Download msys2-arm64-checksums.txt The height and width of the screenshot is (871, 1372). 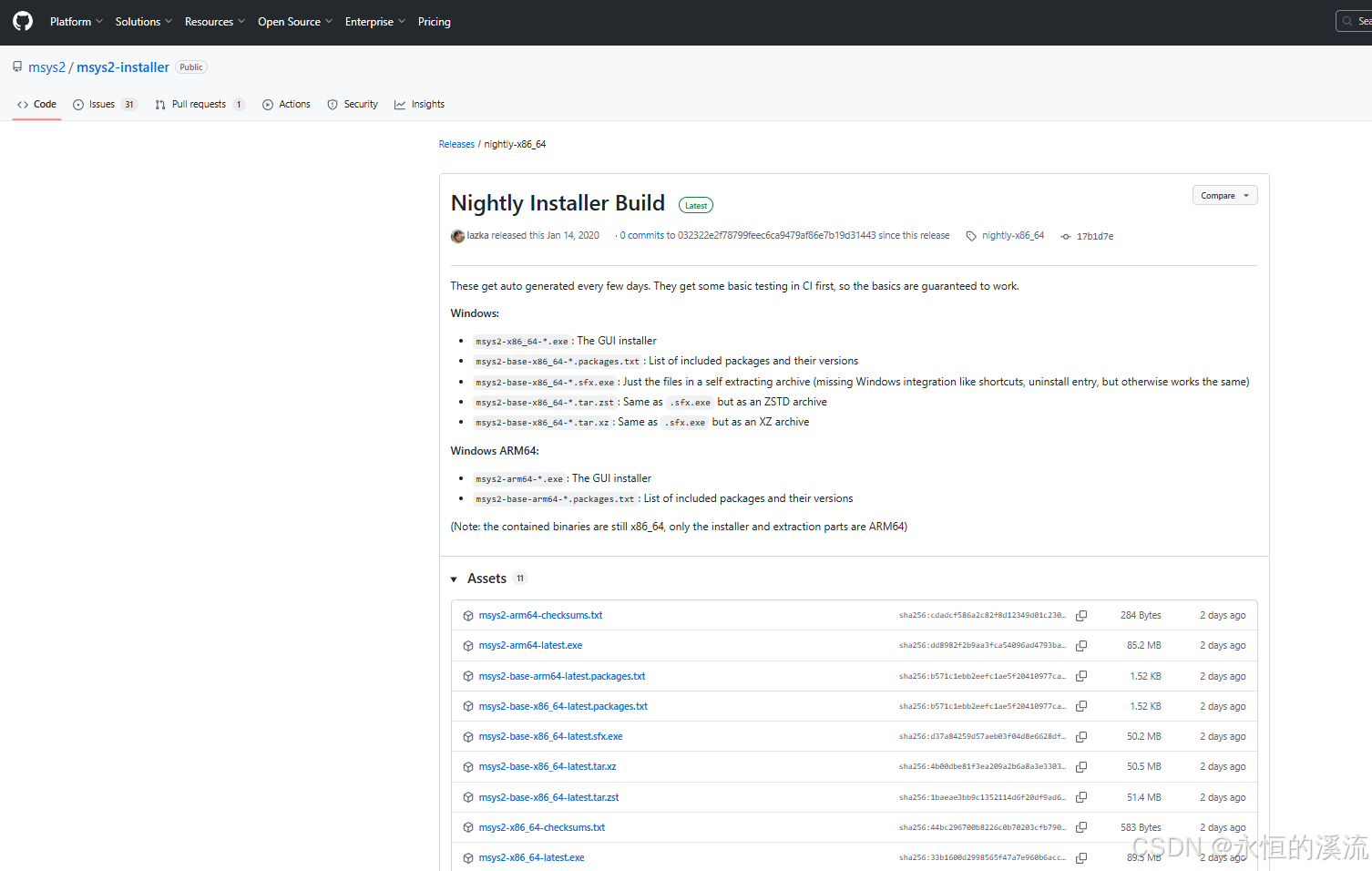pyautogui.click(x=540, y=616)
